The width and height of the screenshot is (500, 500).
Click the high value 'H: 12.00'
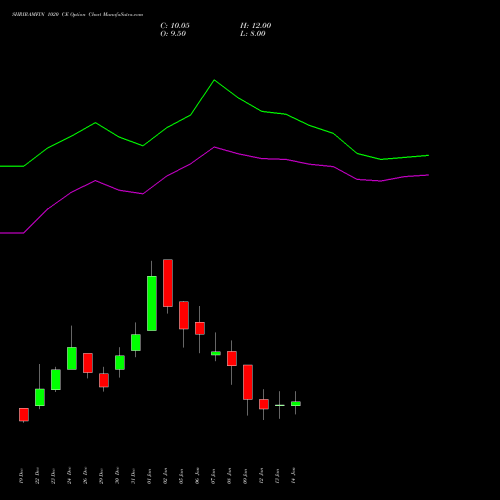click(255, 26)
